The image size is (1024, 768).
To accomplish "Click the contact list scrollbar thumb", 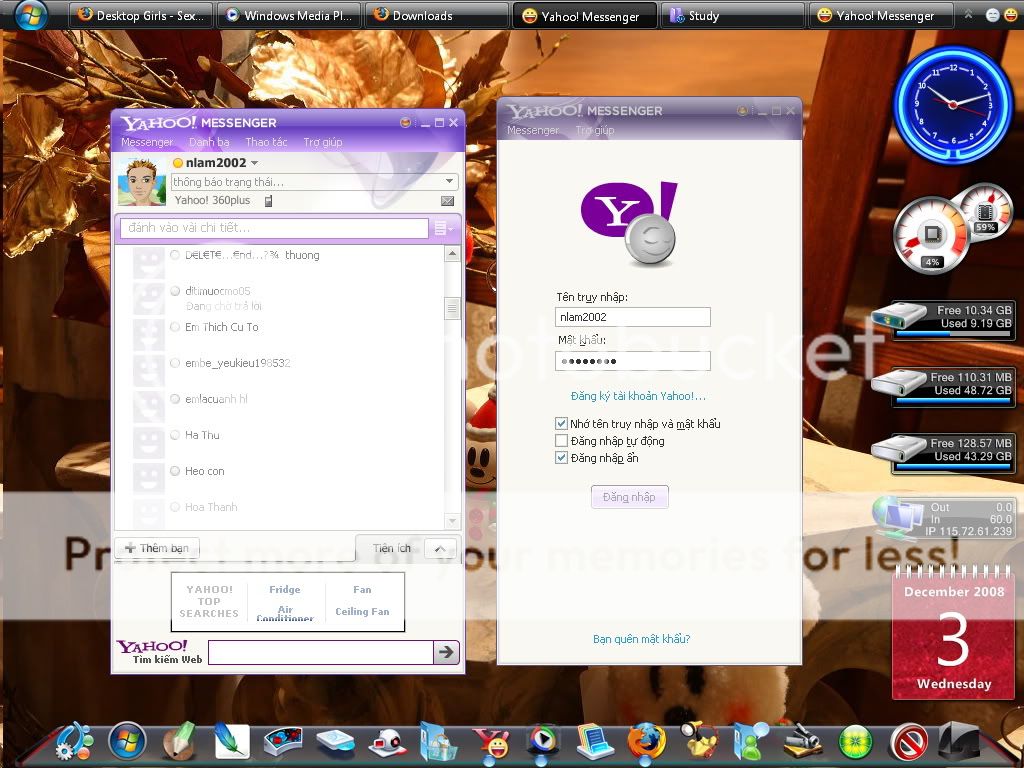I will (452, 308).
